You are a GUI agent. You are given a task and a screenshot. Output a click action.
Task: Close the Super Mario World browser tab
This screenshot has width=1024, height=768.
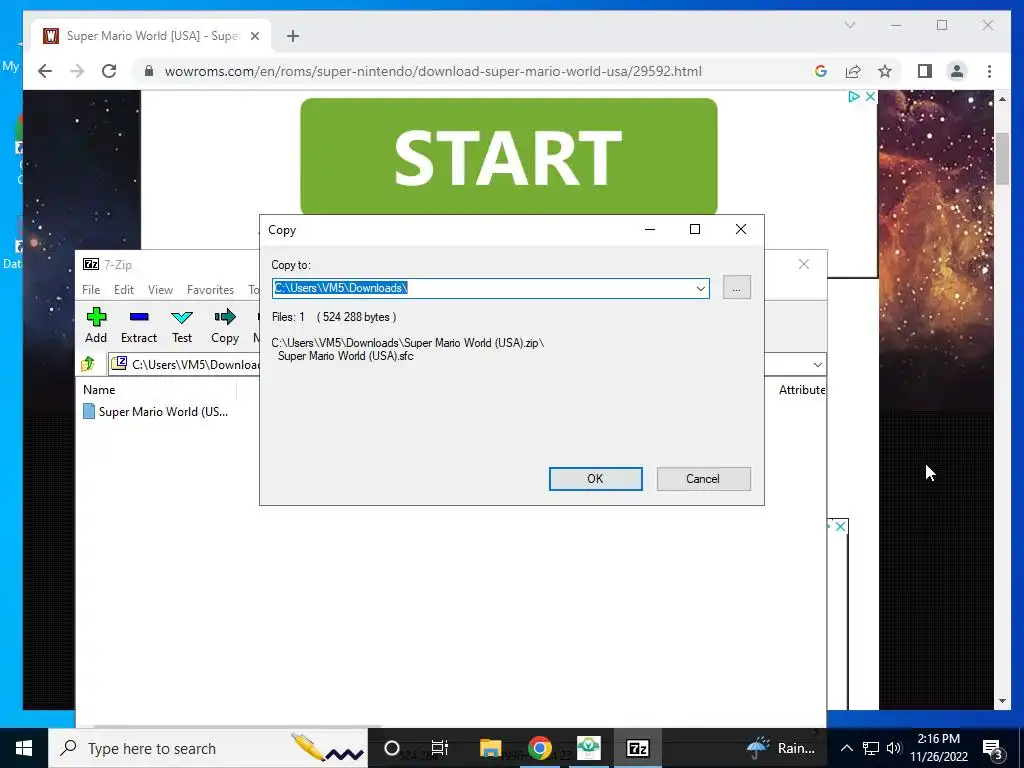[255, 36]
